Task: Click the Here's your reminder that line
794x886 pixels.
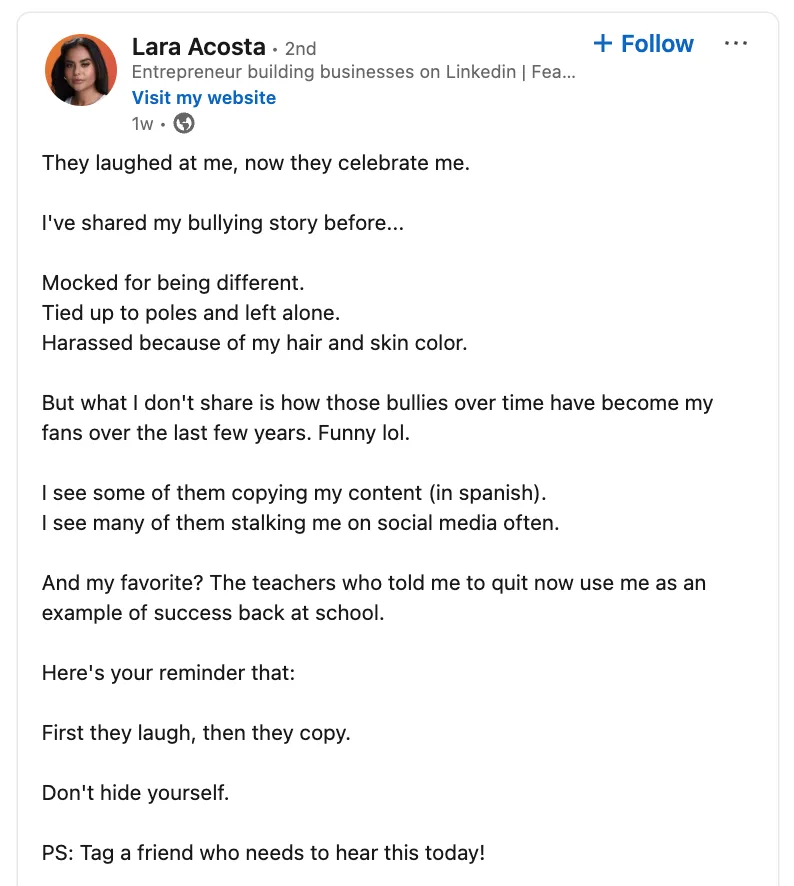Action: (x=168, y=673)
